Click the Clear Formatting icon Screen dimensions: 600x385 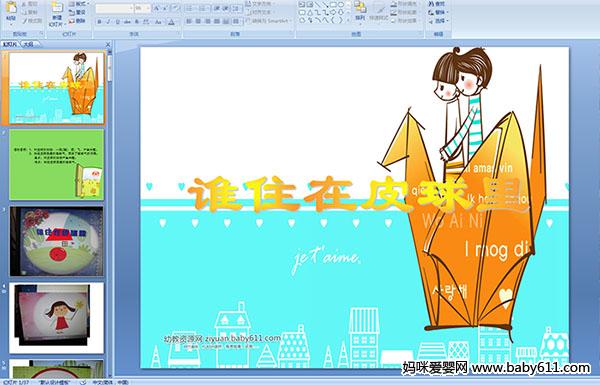[175, 8]
